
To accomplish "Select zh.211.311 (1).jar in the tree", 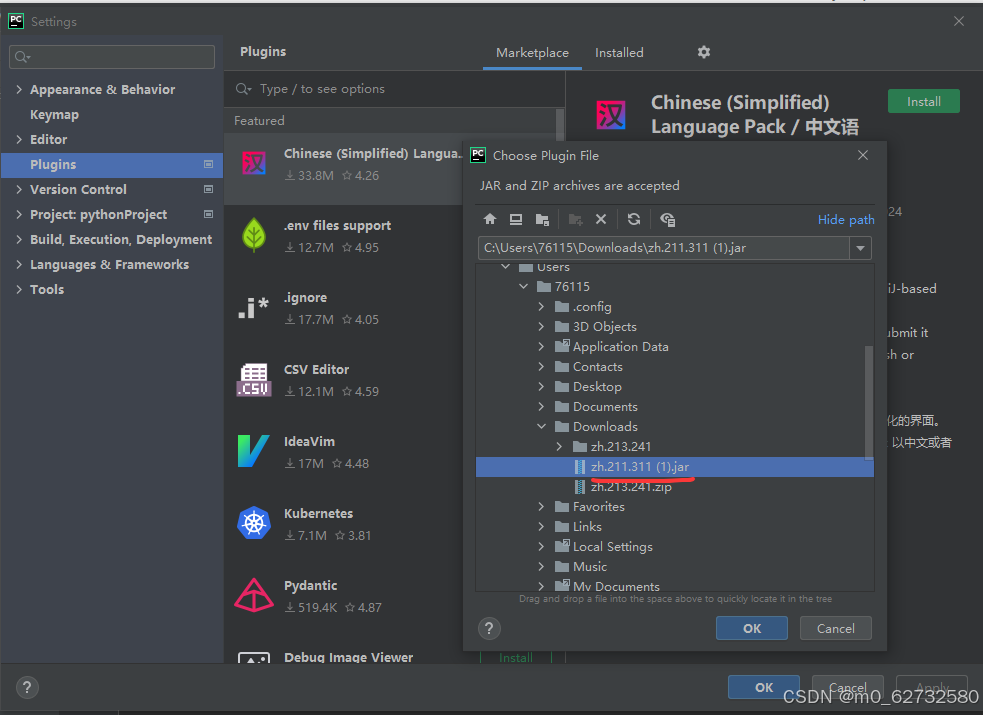I will [675, 467].
